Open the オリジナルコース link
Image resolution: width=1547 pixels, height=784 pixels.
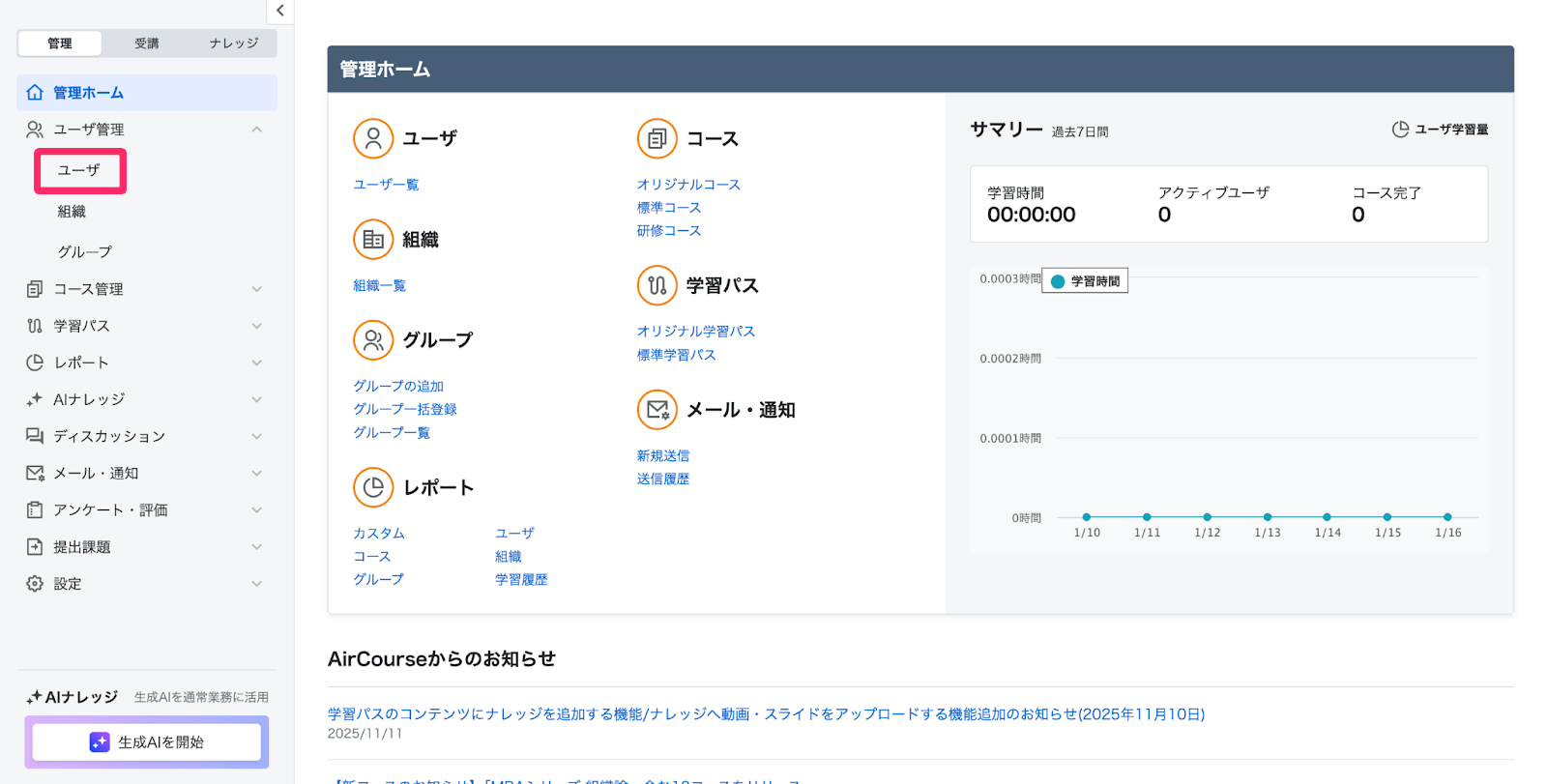[688, 185]
